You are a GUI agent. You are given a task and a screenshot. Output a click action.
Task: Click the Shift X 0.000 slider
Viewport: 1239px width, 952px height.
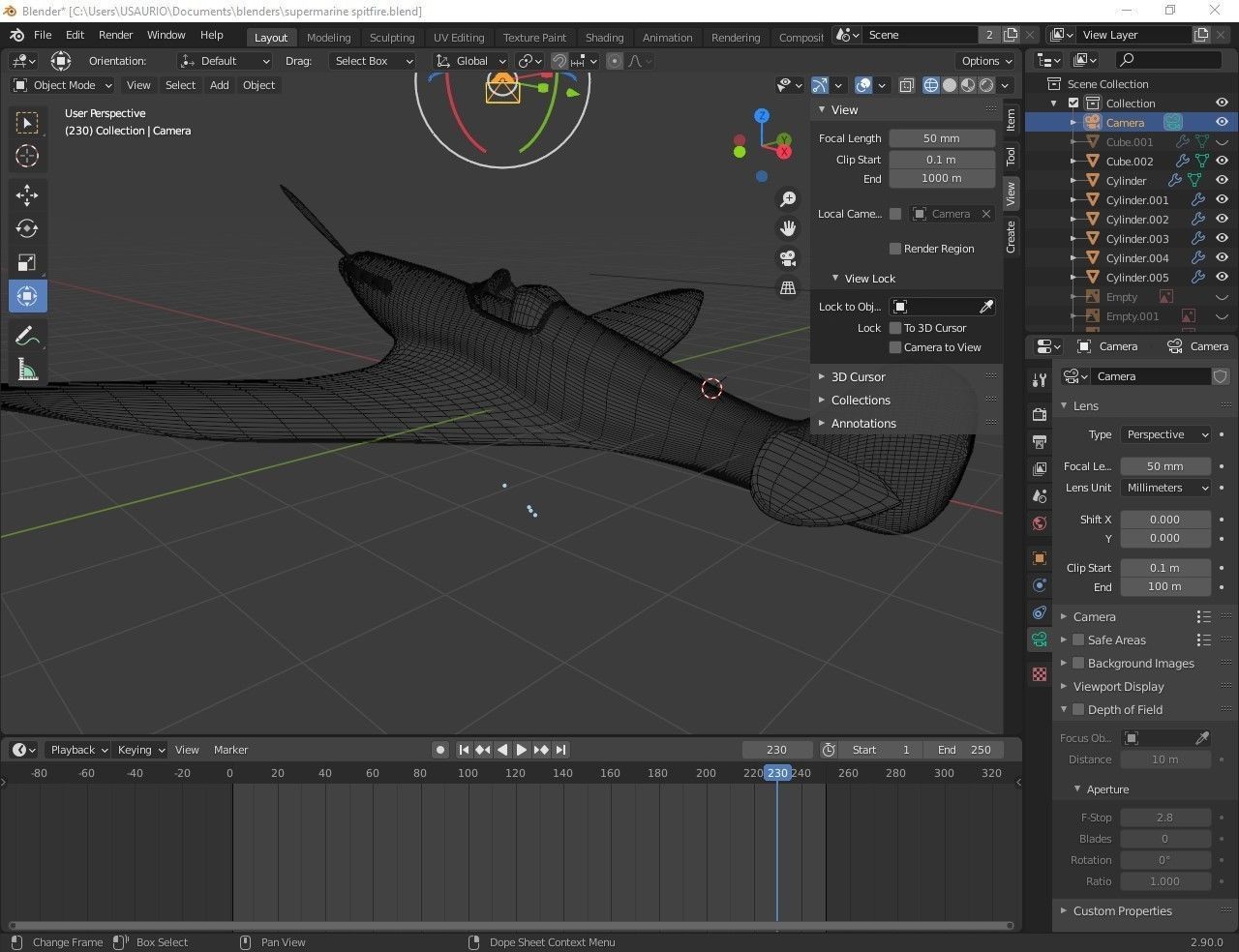(1165, 520)
